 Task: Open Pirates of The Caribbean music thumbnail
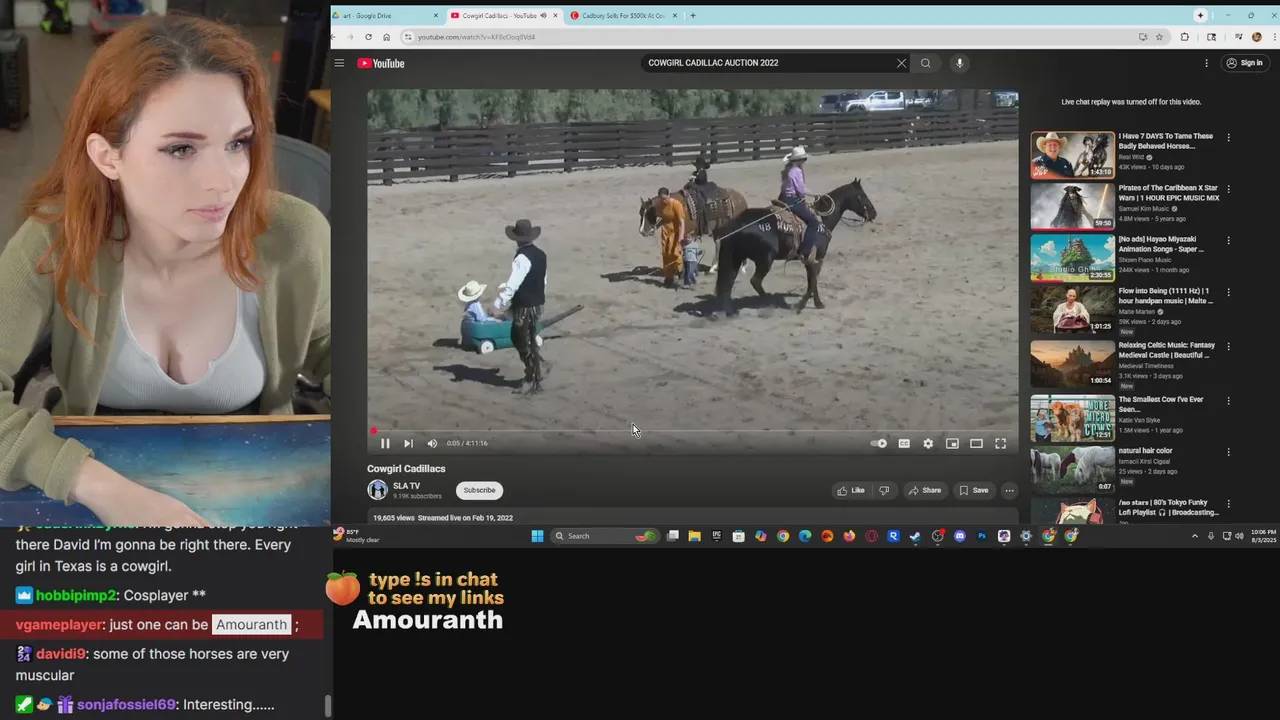click(1072, 206)
